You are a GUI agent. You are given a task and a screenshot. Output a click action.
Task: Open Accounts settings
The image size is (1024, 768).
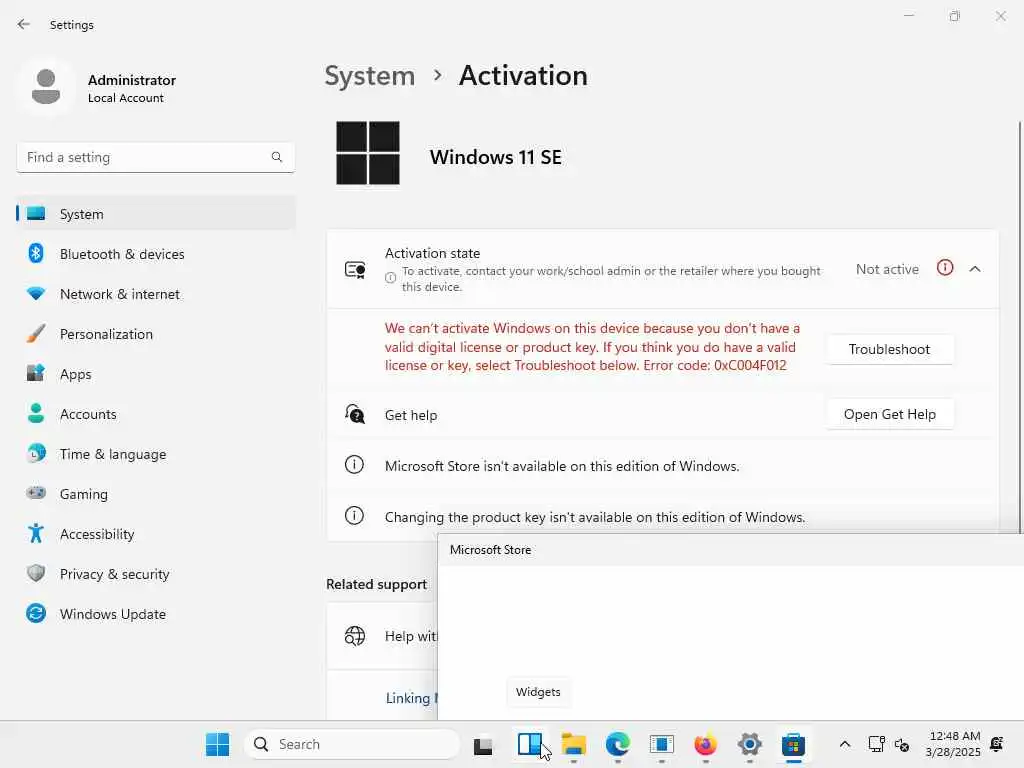coord(155,414)
